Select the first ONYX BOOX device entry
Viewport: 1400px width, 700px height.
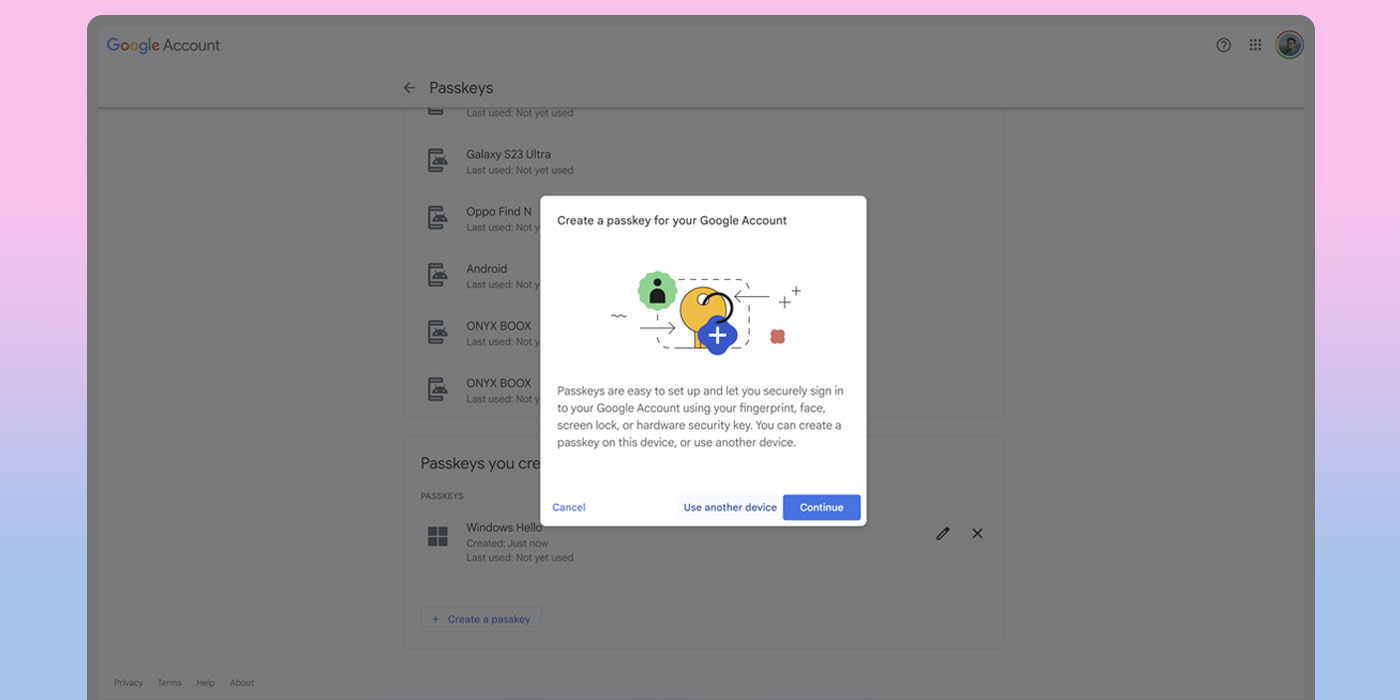(437, 332)
